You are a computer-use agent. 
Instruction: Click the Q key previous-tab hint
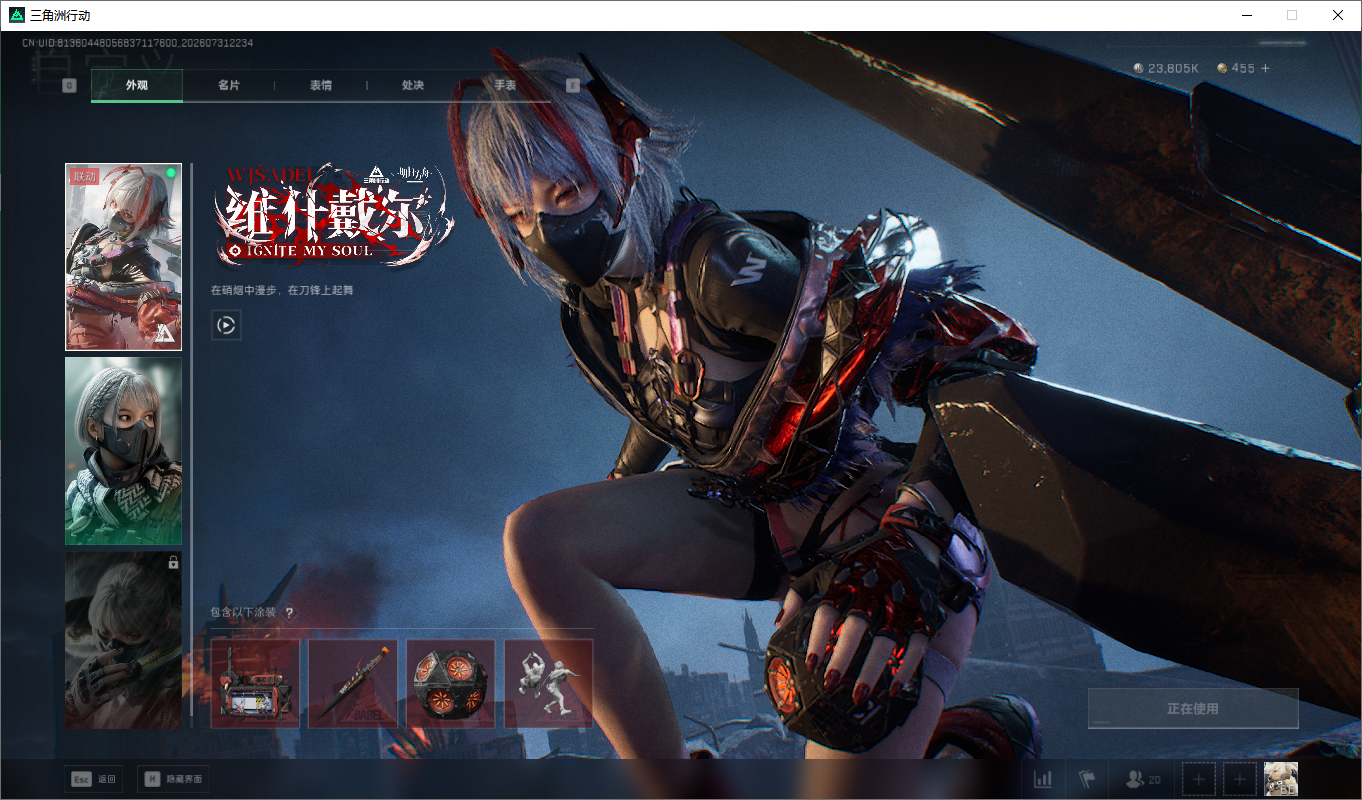coord(69,86)
